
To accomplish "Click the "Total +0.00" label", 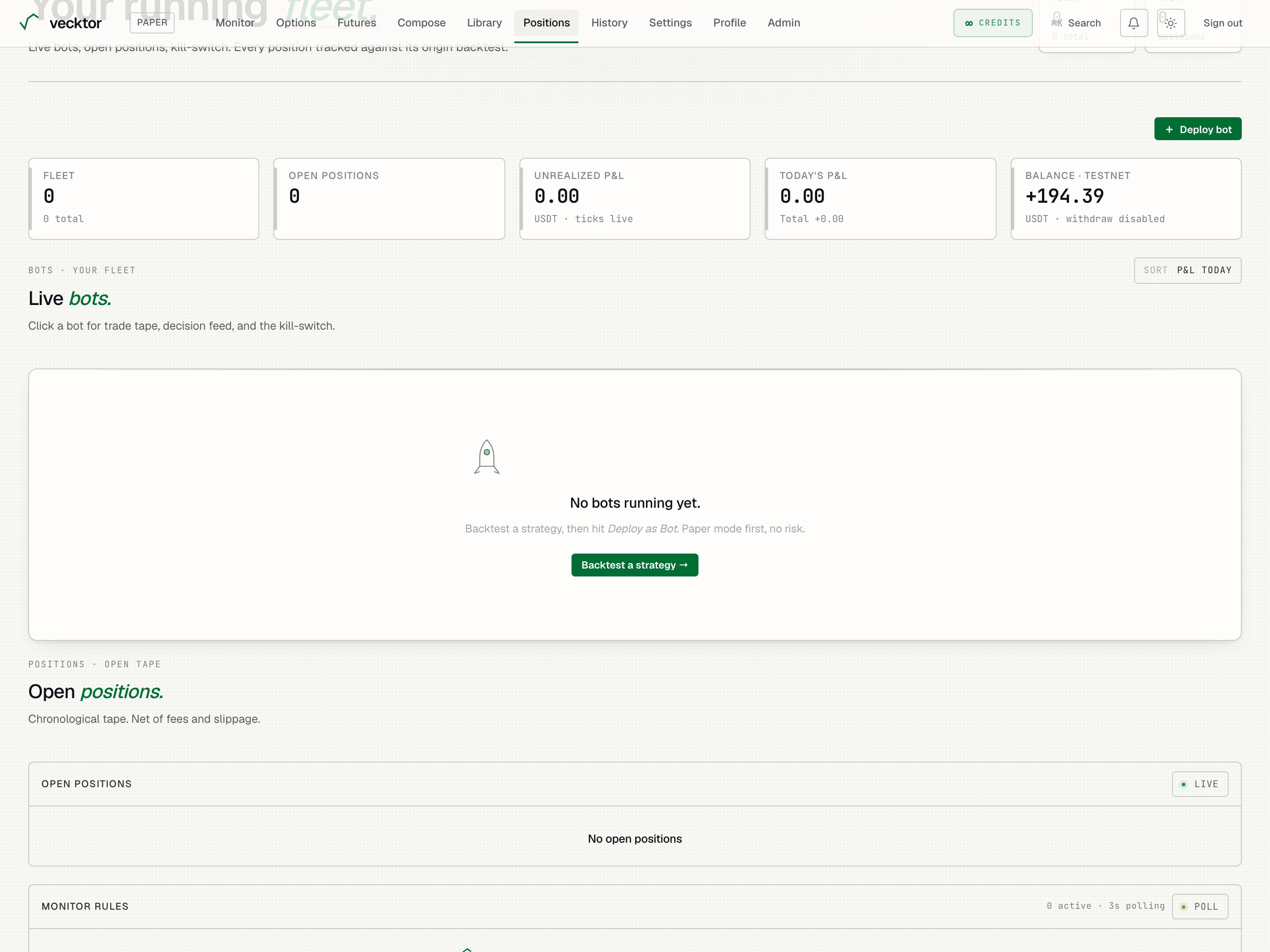I will tap(811, 219).
